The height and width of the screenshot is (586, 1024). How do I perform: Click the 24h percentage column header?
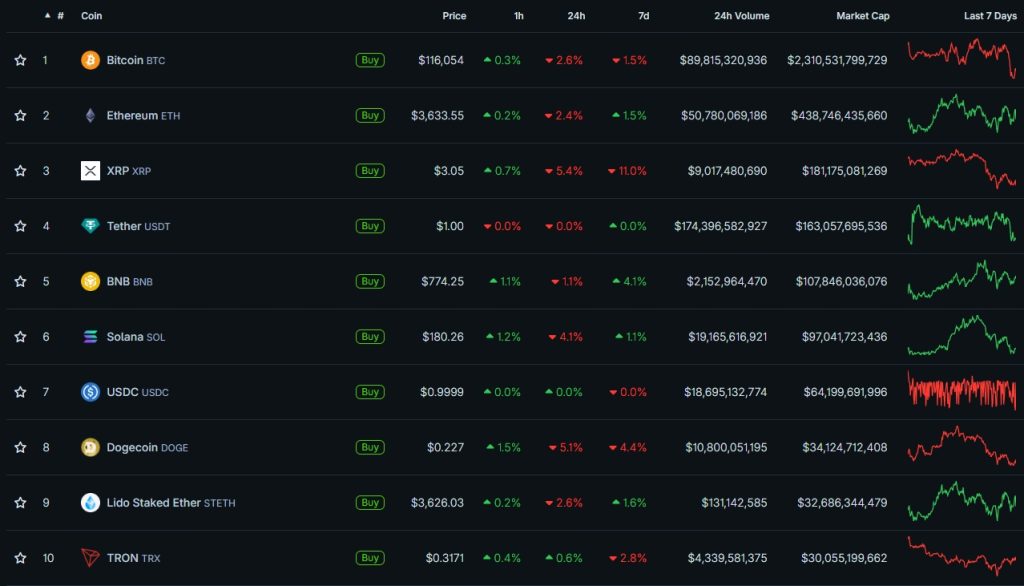tap(575, 15)
